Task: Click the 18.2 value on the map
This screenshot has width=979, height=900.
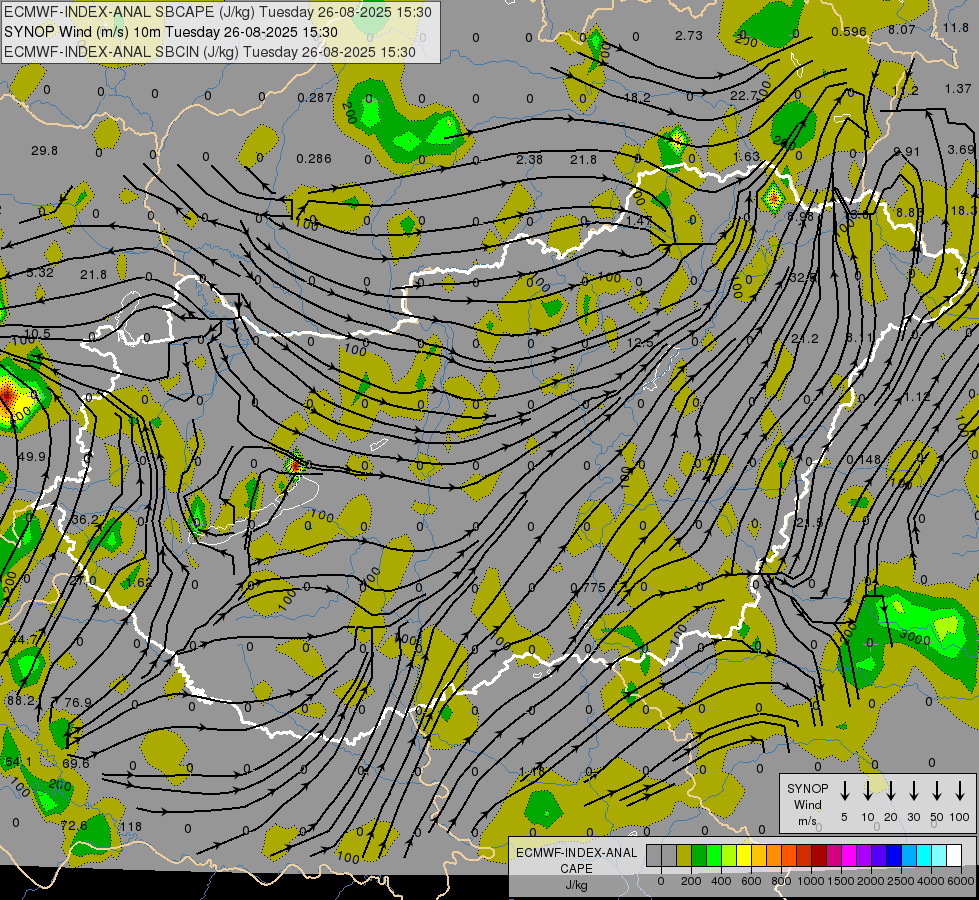Action: click(x=637, y=97)
